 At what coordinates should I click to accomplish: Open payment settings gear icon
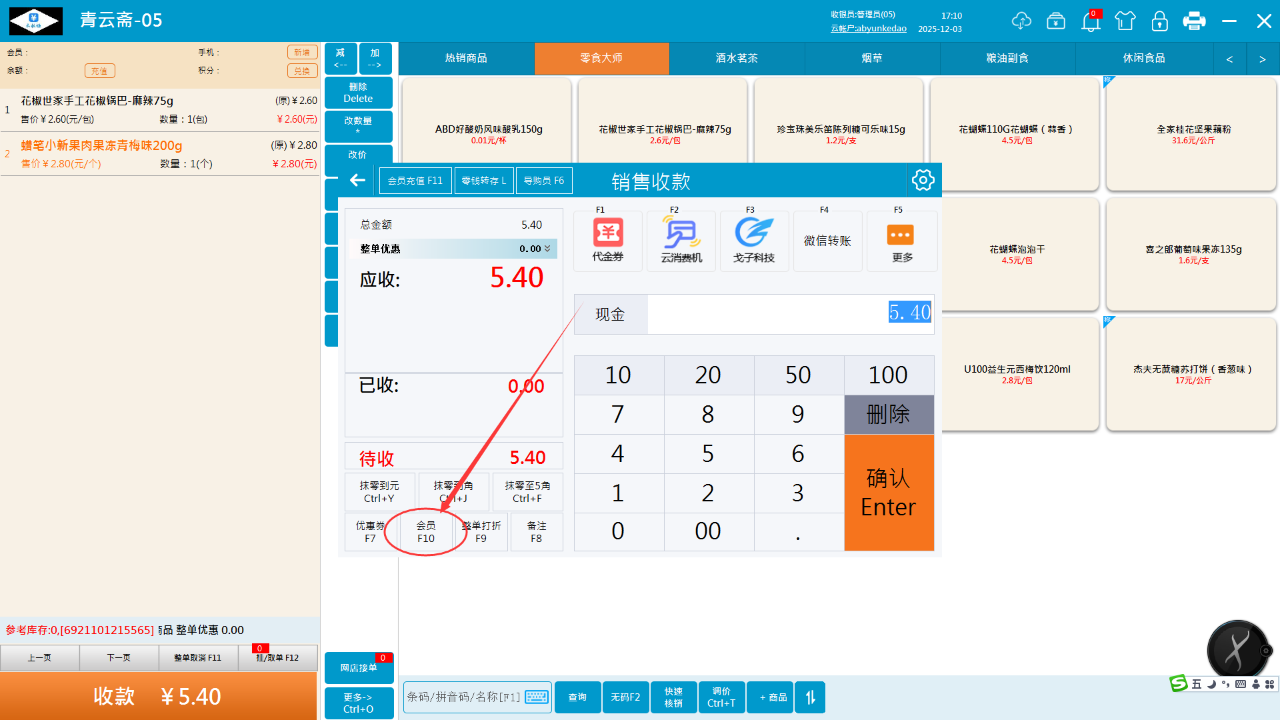[x=922, y=180]
